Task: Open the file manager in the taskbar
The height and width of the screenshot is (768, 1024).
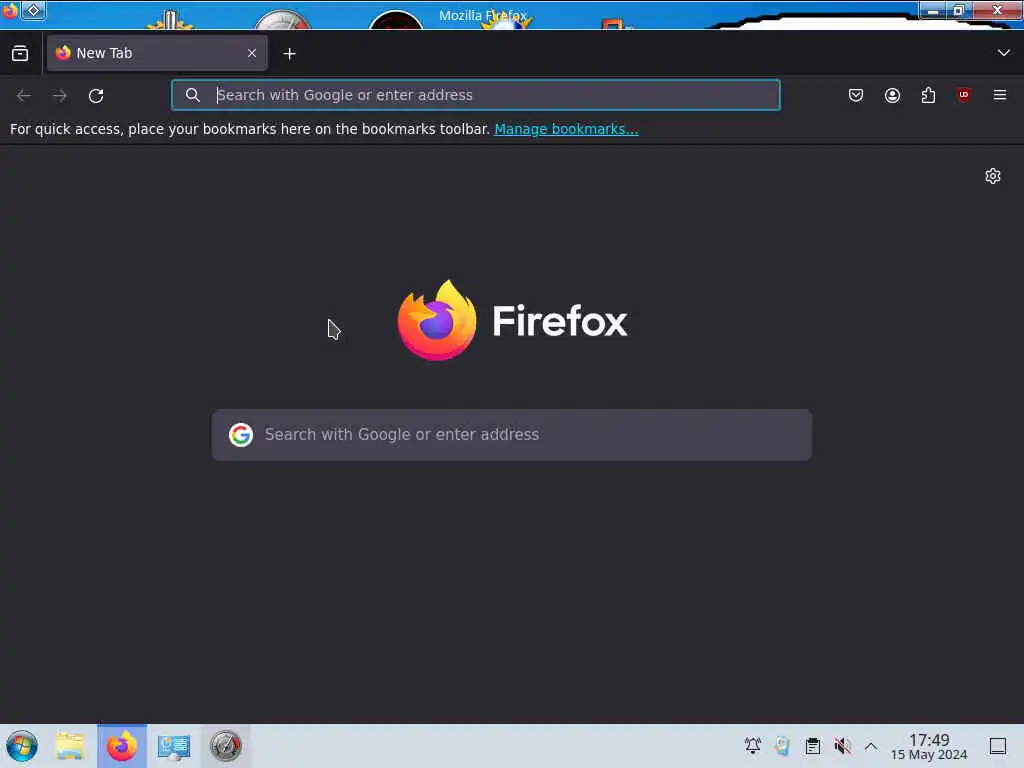Action: (70, 746)
